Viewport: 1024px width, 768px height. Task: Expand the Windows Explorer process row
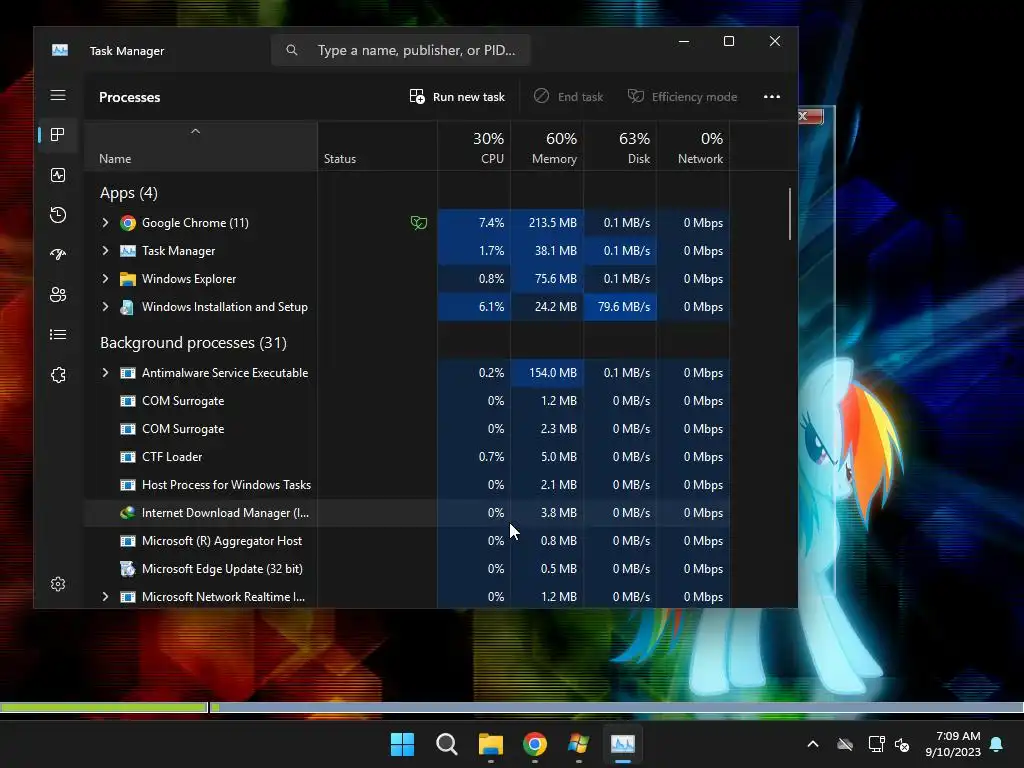pos(105,279)
